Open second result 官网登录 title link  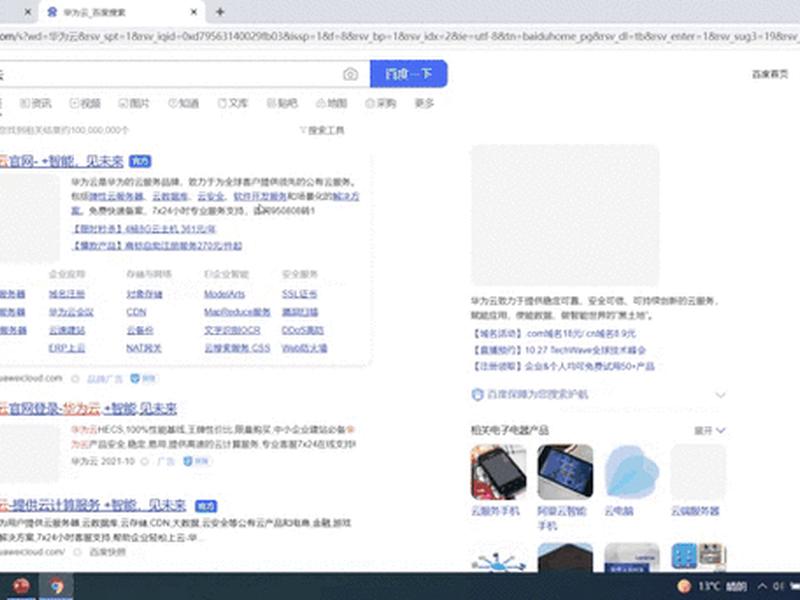[x=88, y=408]
